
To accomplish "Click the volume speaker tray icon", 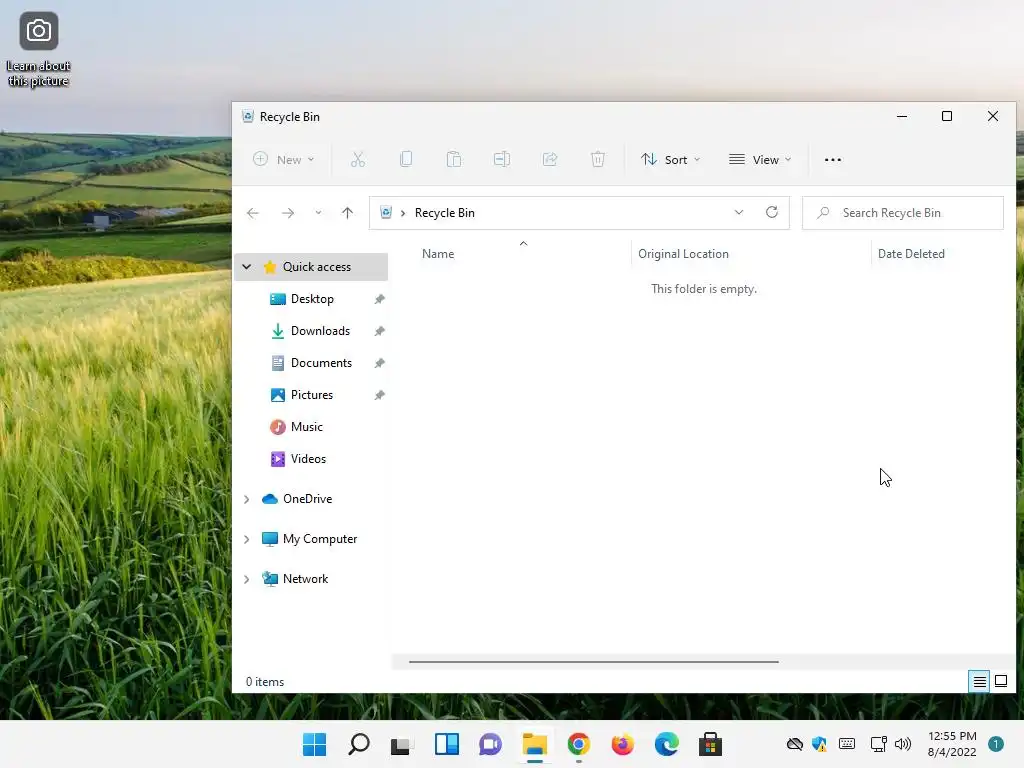I will click(x=903, y=744).
